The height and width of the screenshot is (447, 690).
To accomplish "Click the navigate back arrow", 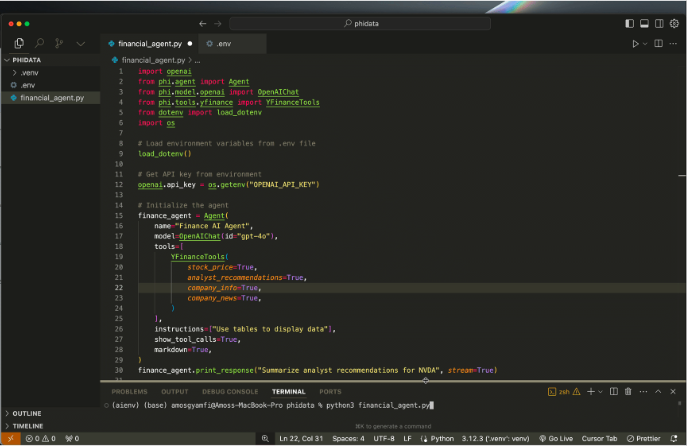I will pyautogui.click(x=203, y=22).
